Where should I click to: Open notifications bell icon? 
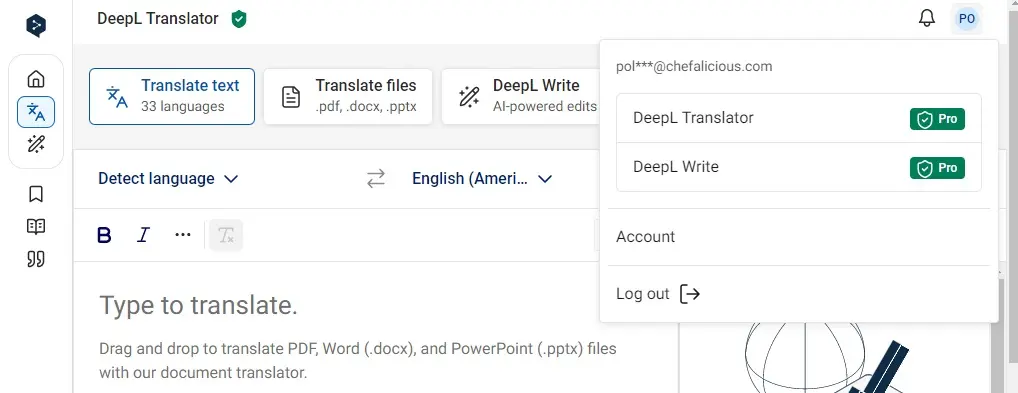click(927, 18)
